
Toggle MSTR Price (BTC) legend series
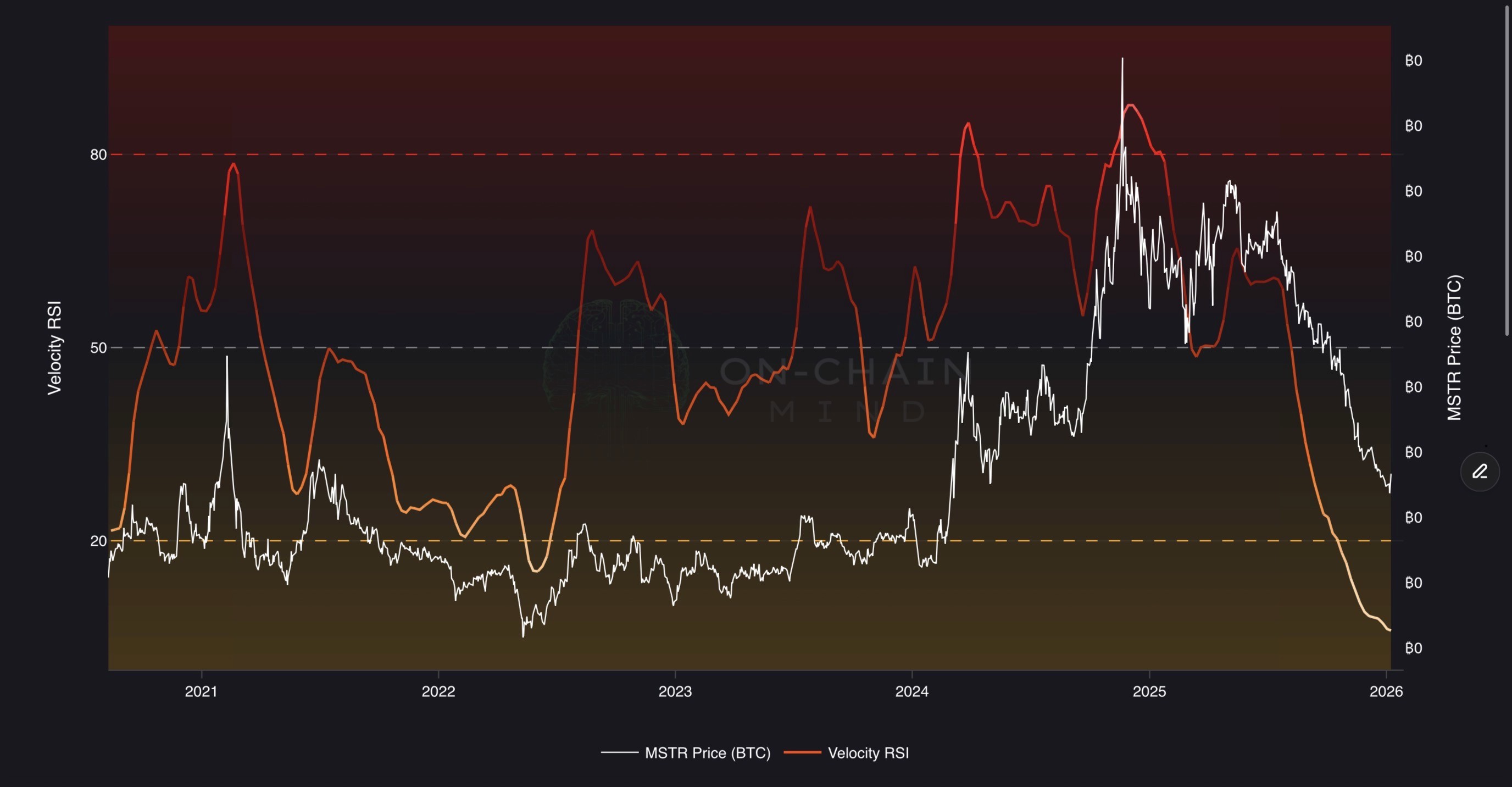[x=707, y=753]
